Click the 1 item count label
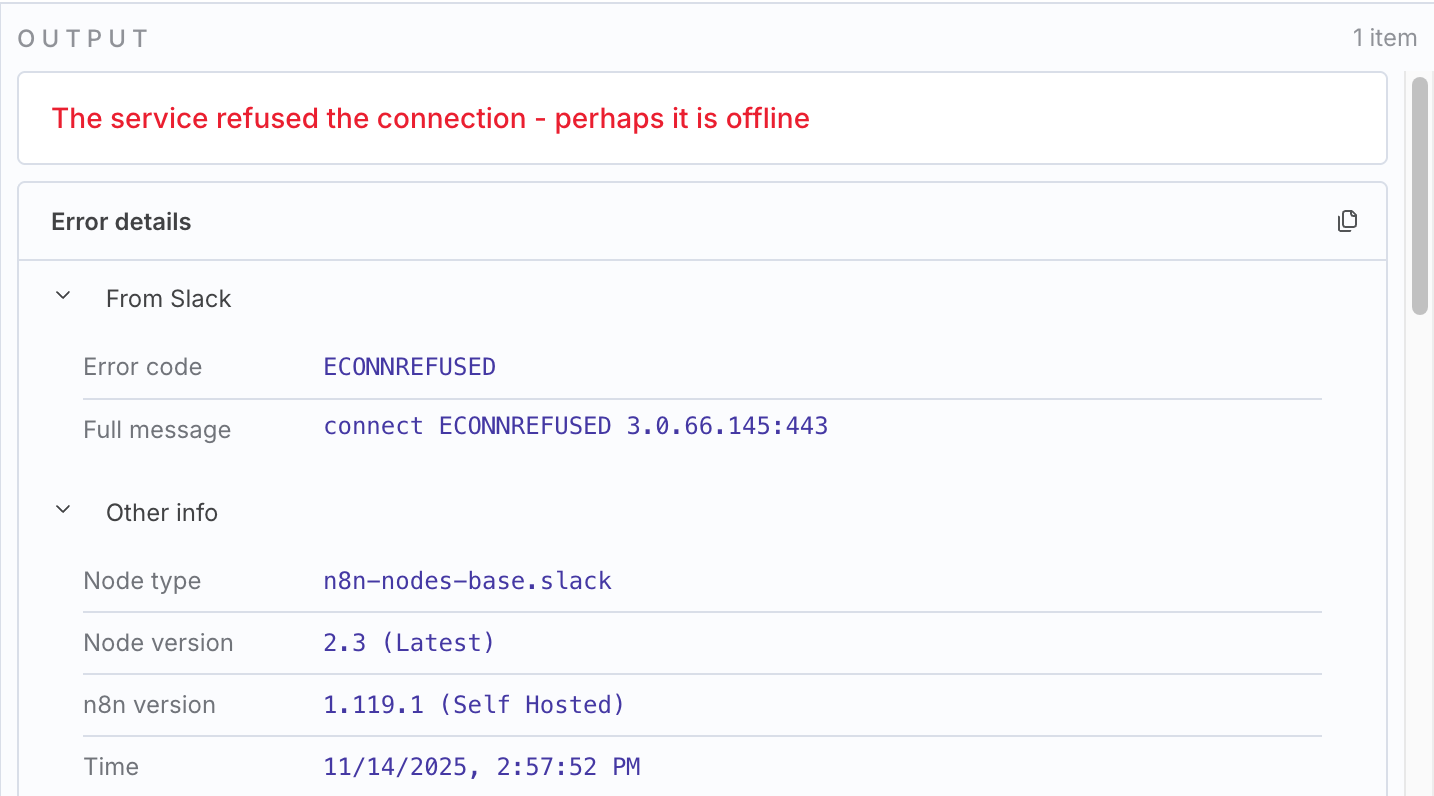 (x=1384, y=38)
